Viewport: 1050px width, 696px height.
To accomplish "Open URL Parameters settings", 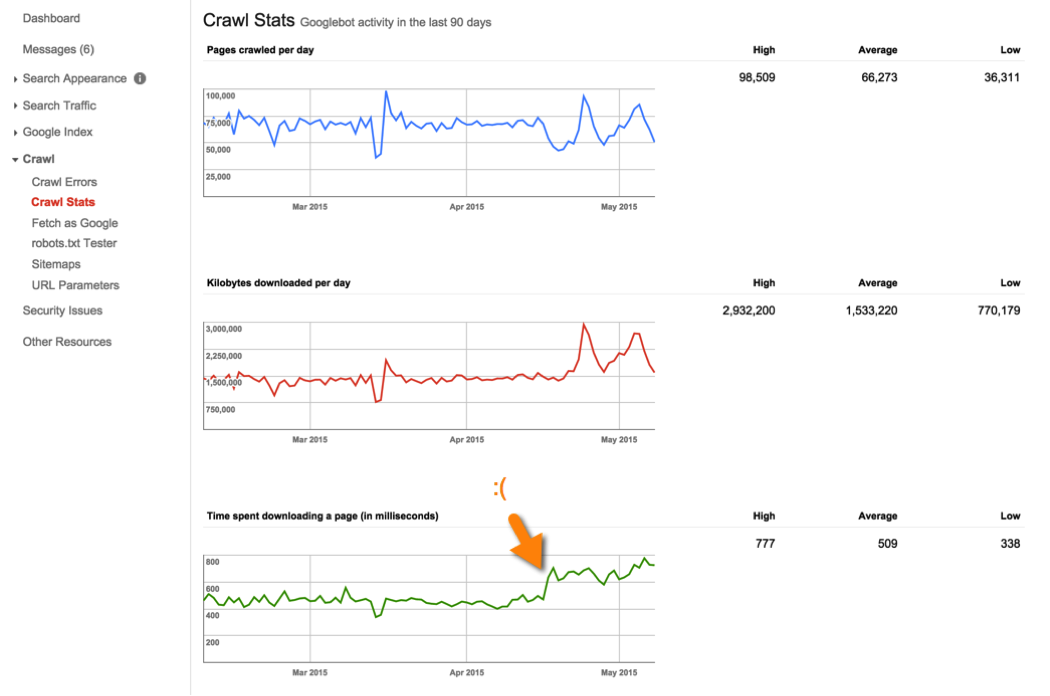I will point(75,285).
